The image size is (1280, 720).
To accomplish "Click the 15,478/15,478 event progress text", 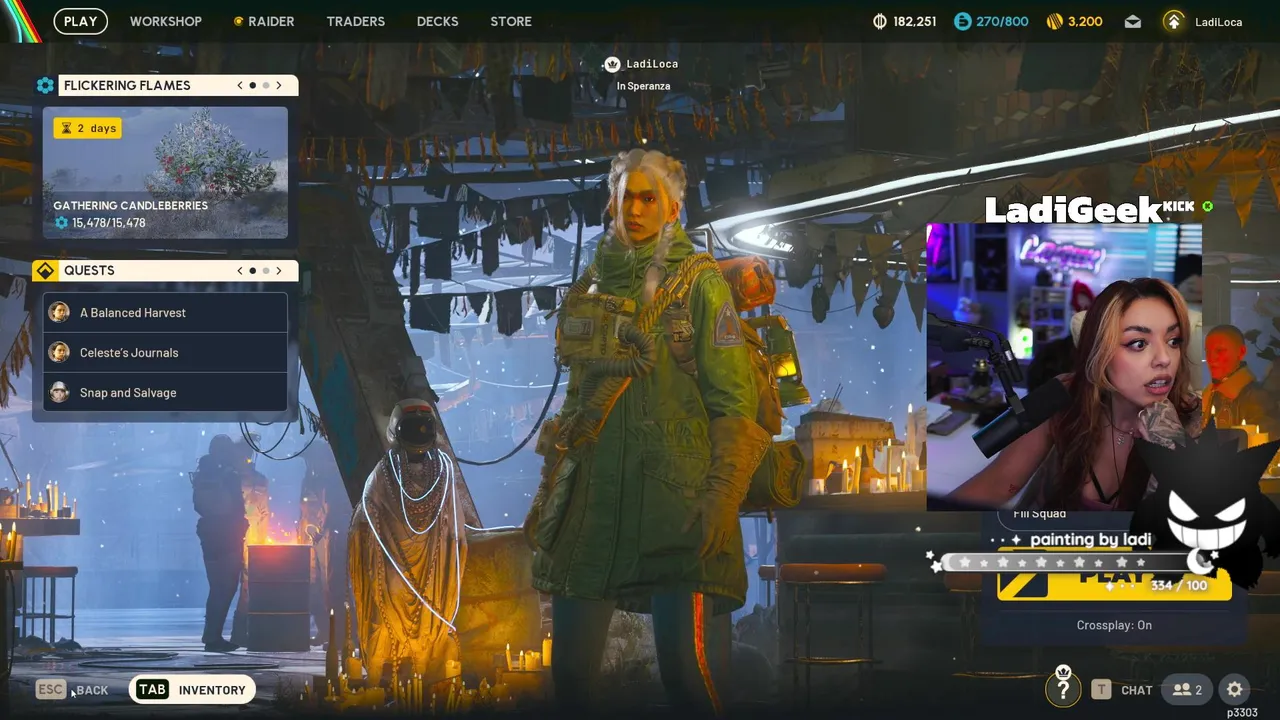I will pyautogui.click(x=109, y=223).
